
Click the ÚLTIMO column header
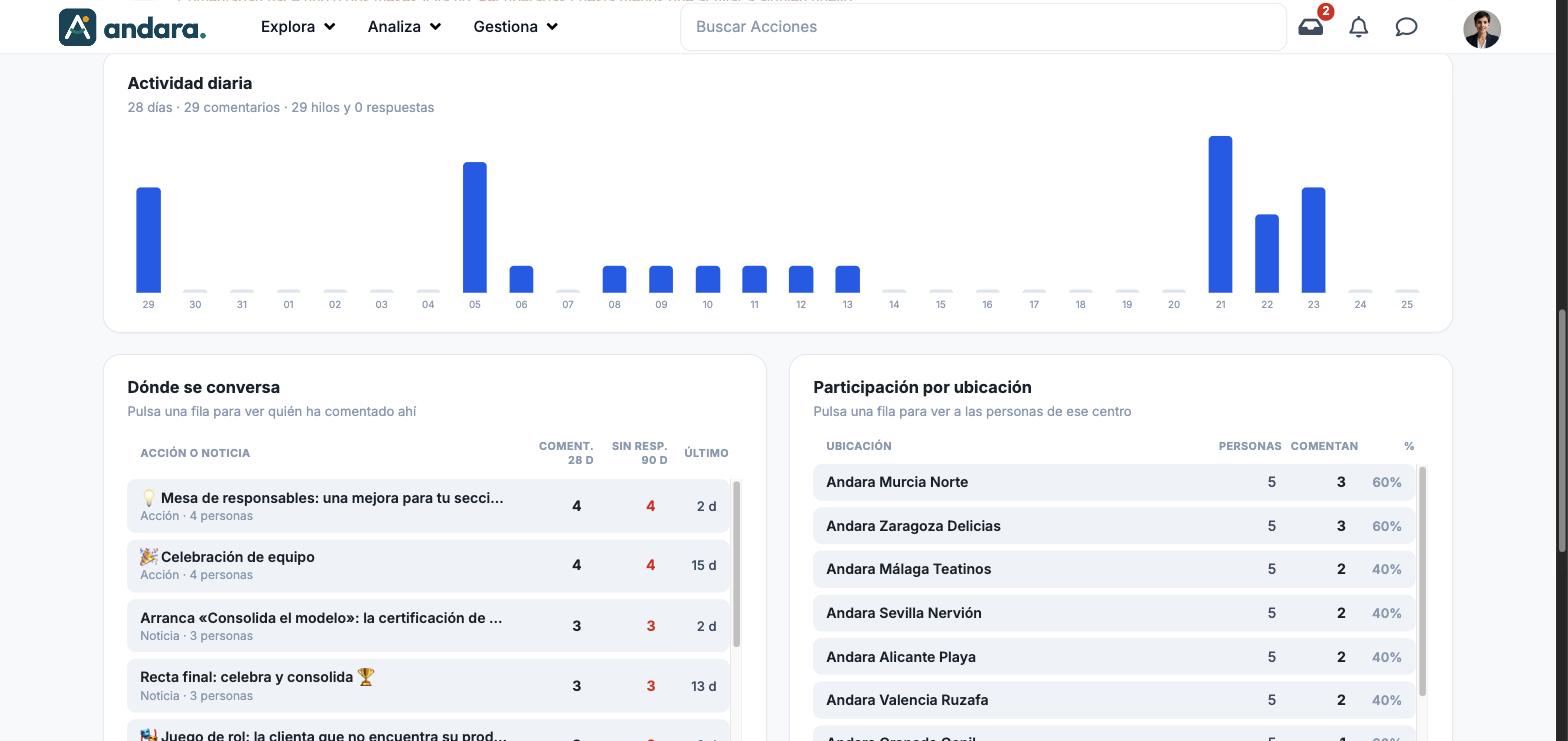pyautogui.click(x=706, y=453)
